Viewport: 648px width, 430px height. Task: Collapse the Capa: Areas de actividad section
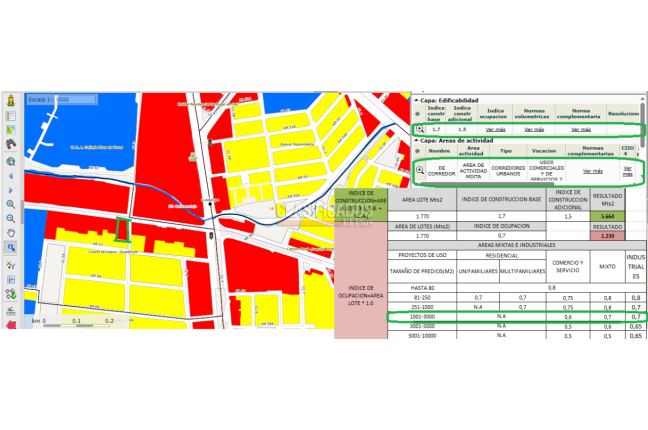tap(417, 141)
